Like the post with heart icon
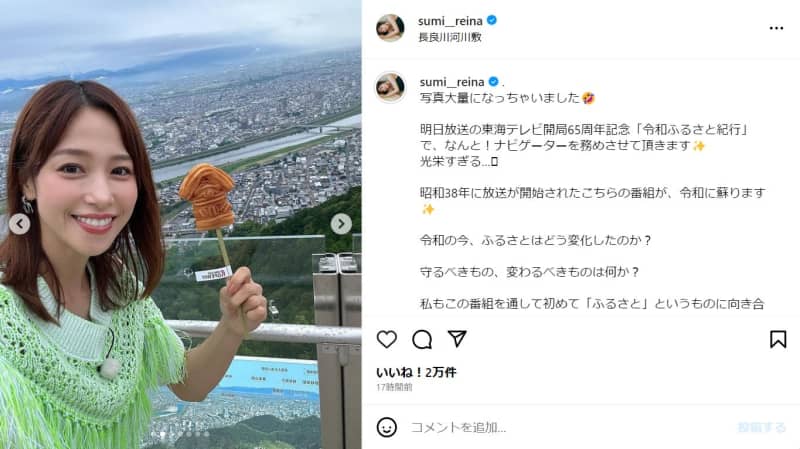Image resolution: width=800 pixels, height=449 pixels. point(387,339)
